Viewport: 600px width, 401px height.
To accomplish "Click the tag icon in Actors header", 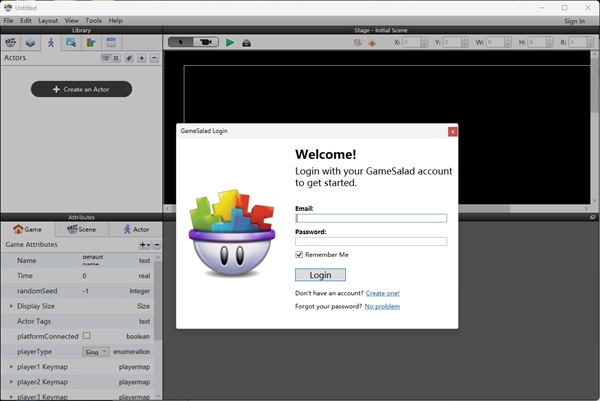I will click(x=129, y=59).
